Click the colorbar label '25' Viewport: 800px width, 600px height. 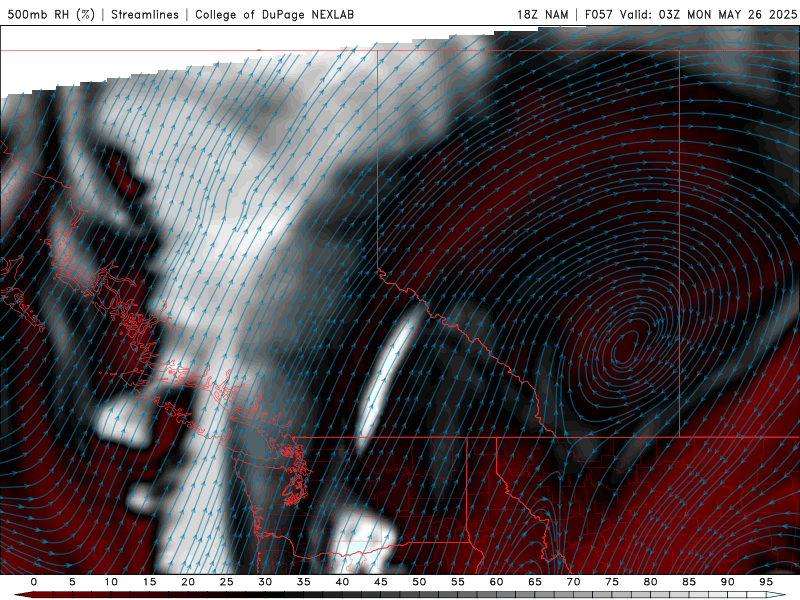(227, 582)
